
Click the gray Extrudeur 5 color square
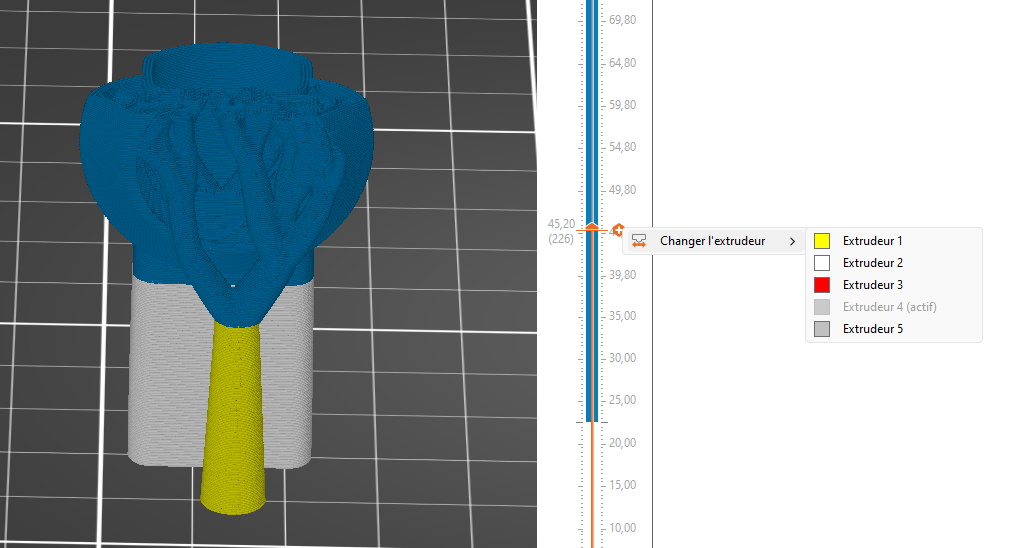(x=822, y=329)
